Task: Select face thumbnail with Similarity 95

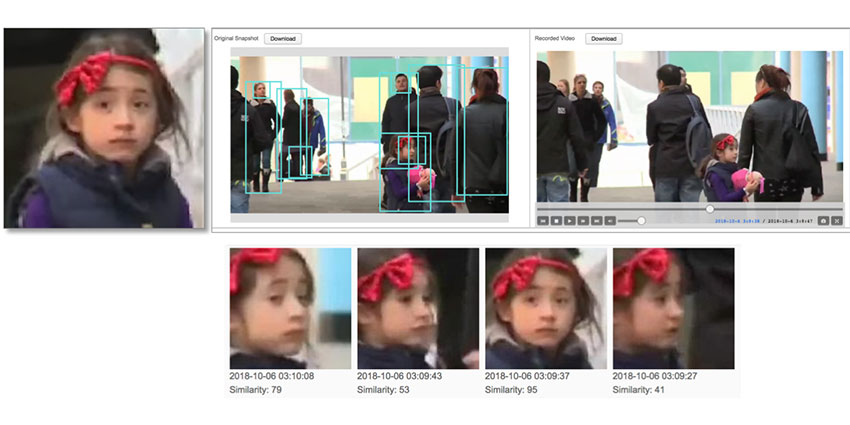Action: tap(546, 308)
